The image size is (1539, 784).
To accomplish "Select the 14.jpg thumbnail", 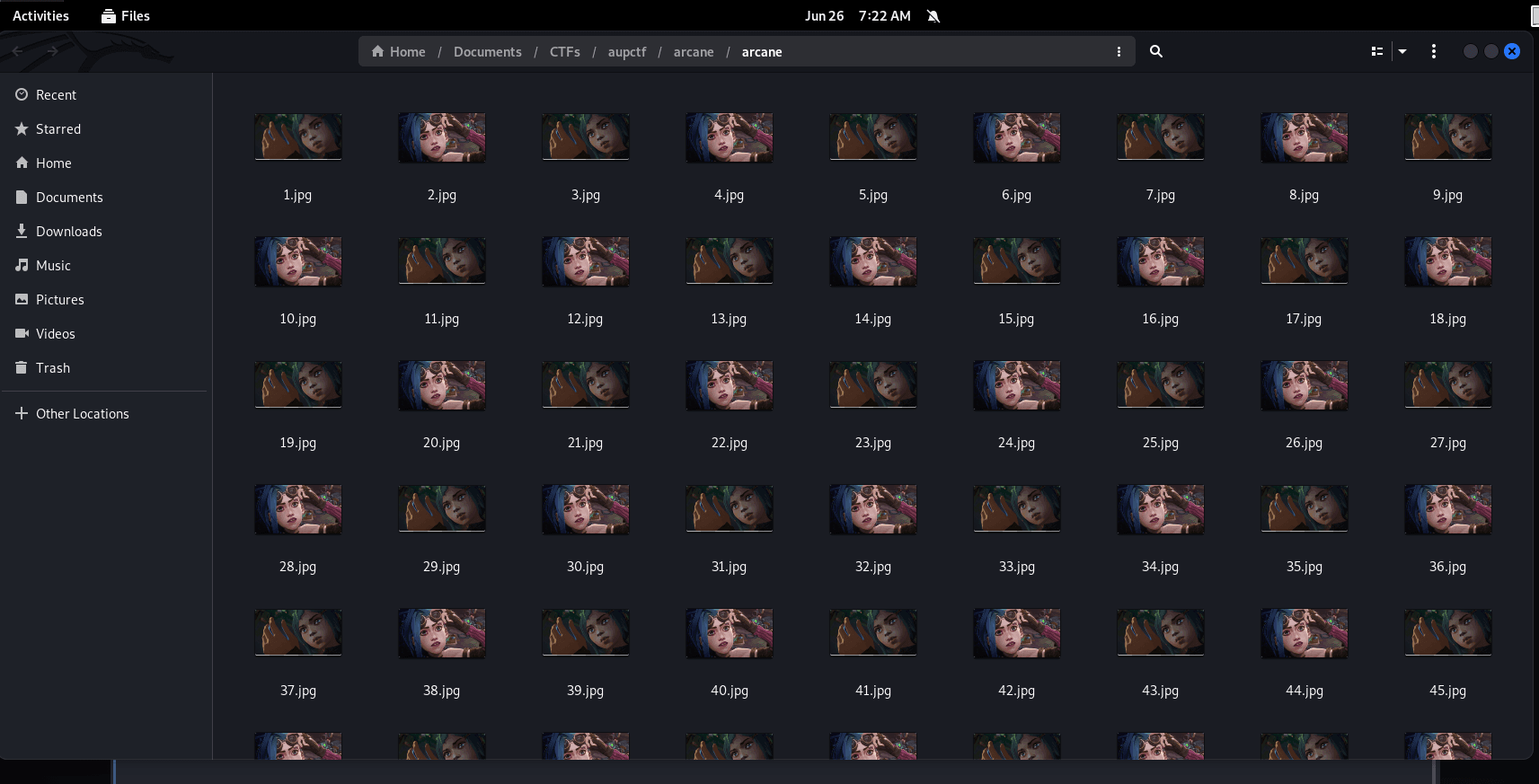I will pos(873,261).
